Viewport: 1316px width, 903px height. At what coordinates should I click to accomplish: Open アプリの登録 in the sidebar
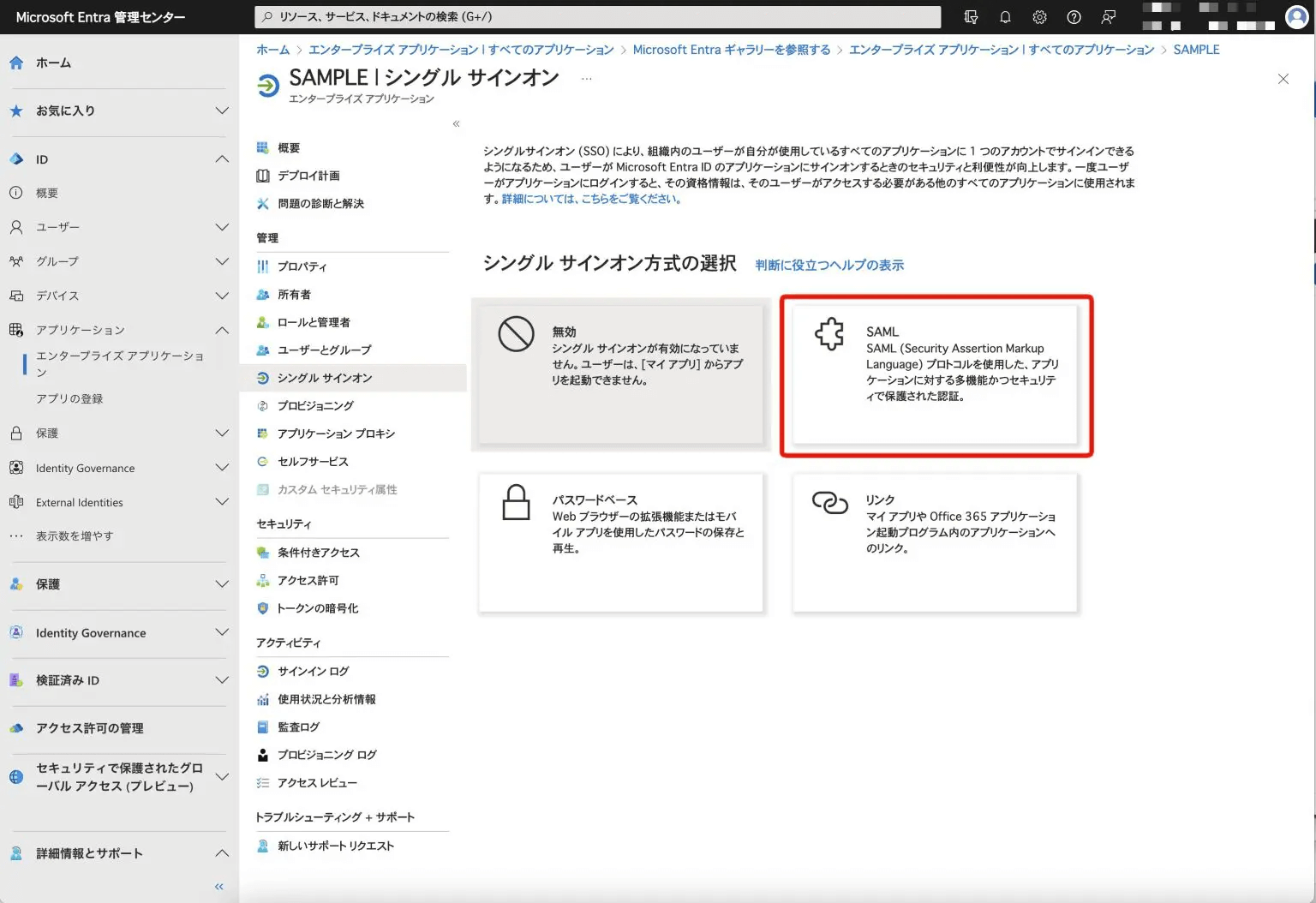tap(69, 398)
